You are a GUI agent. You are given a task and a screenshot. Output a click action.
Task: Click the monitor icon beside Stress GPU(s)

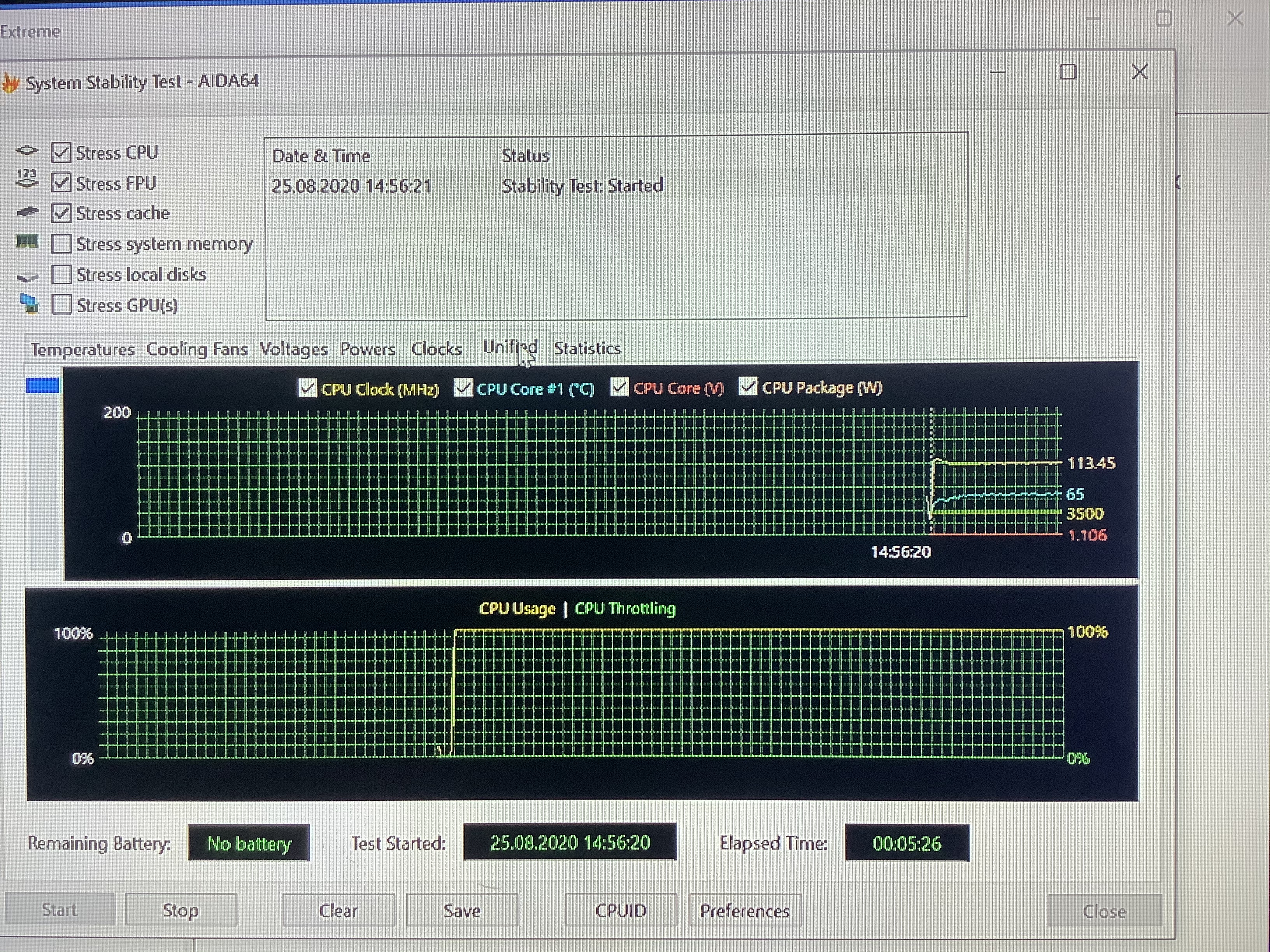click(x=29, y=304)
